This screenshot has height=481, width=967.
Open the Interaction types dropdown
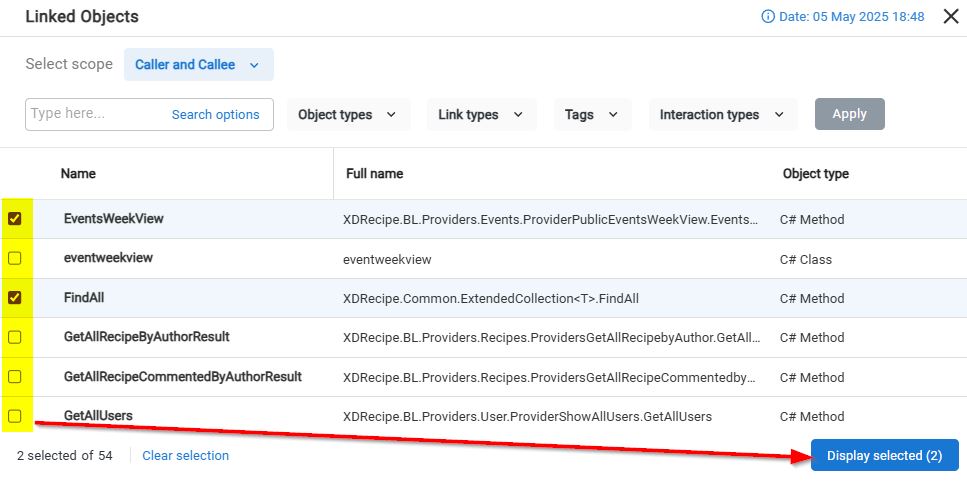click(722, 115)
